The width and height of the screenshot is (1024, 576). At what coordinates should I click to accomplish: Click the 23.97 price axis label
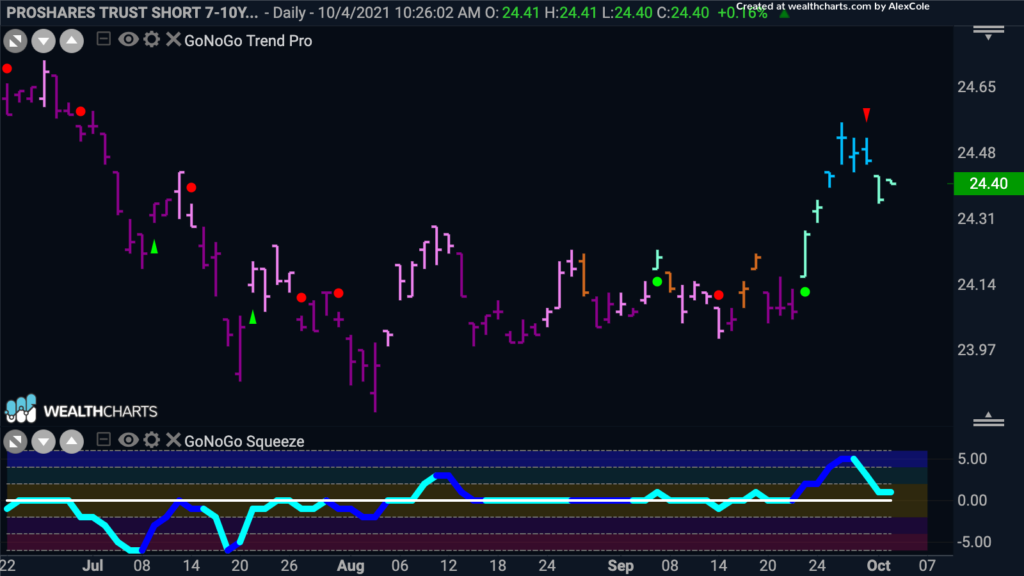[976, 350]
